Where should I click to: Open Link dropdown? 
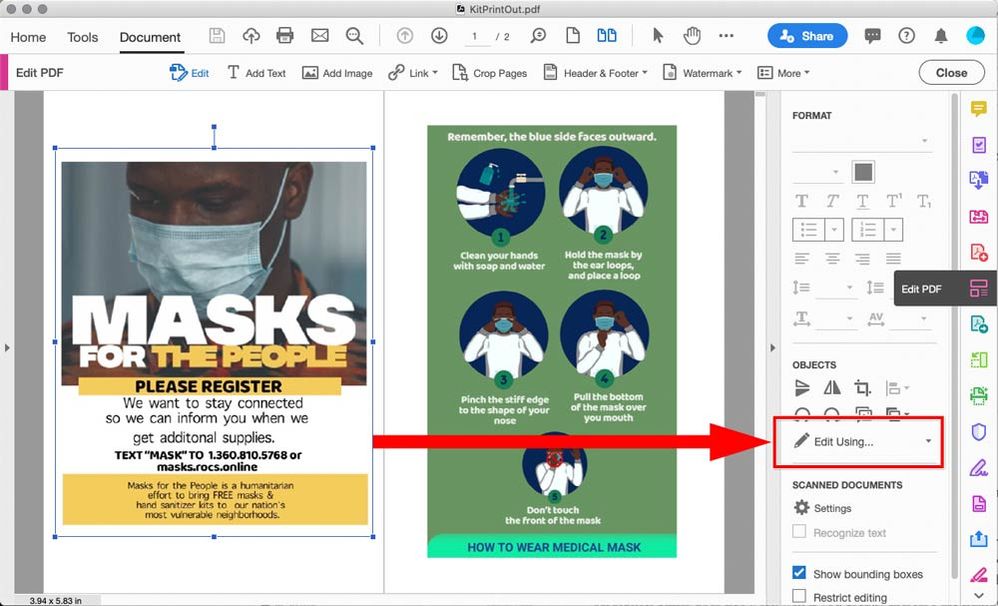(x=412, y=73)
